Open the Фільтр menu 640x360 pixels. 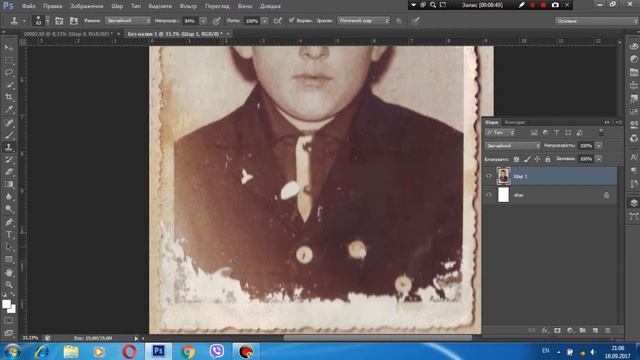(188, 6)
